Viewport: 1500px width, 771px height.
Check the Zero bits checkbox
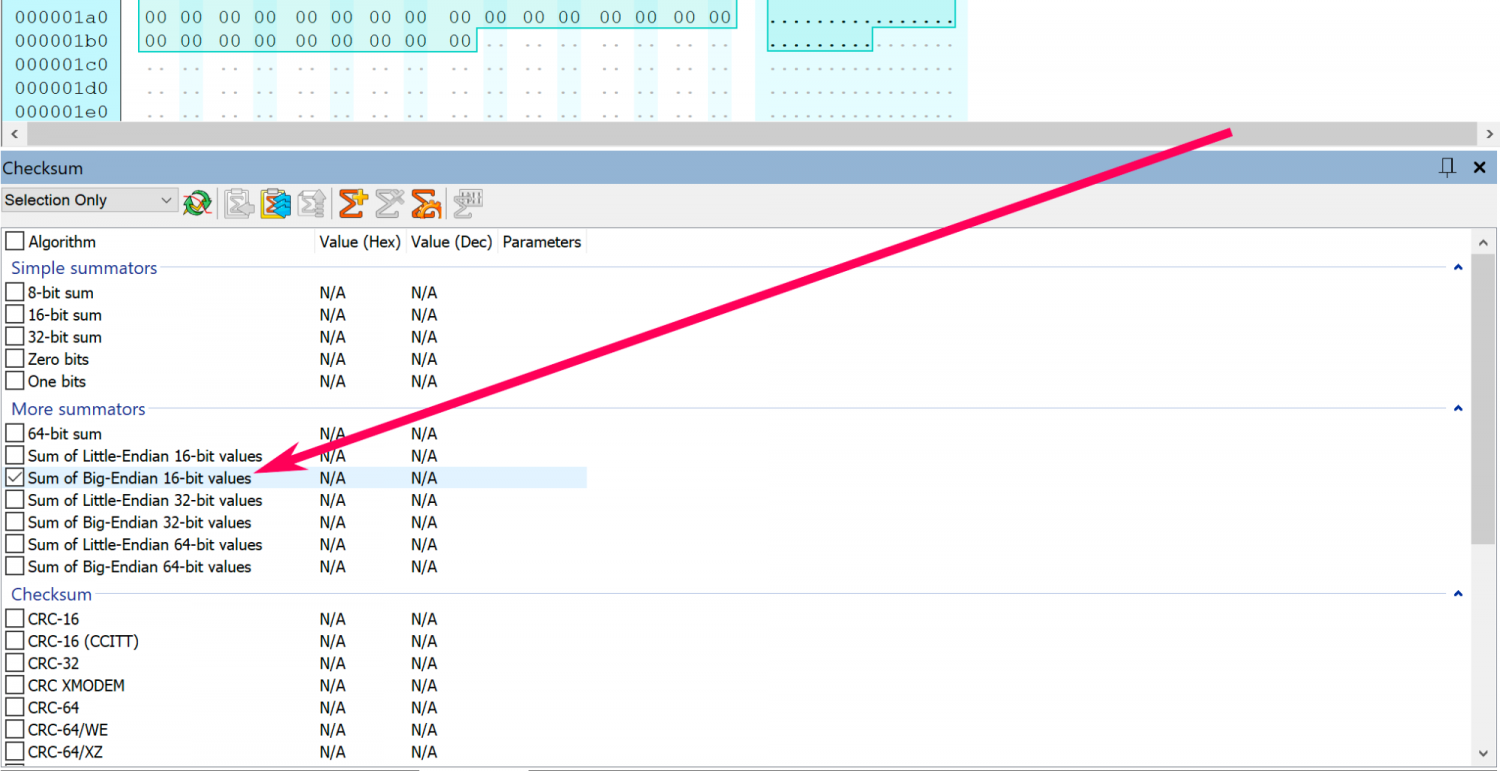coord(15,359)
